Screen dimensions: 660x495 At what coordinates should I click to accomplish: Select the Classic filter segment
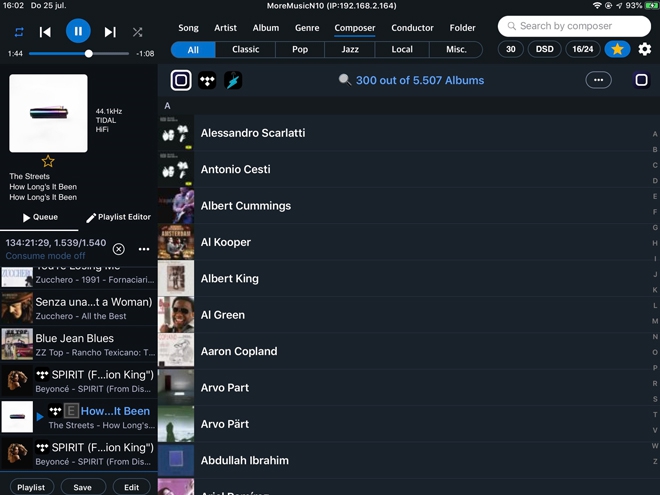point(245,49)
